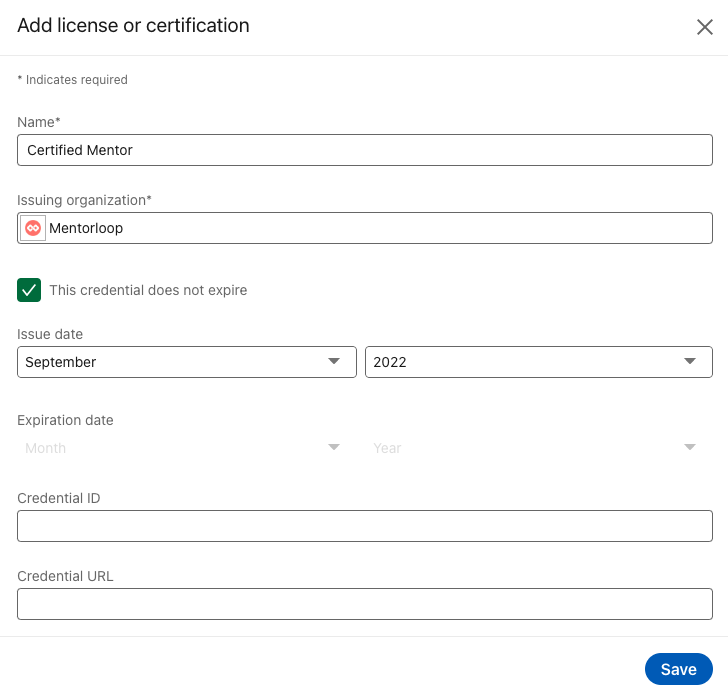Click the arrow on the issue month selector
The height and width of the screenshot is (693, 728).
click(334, 361)
